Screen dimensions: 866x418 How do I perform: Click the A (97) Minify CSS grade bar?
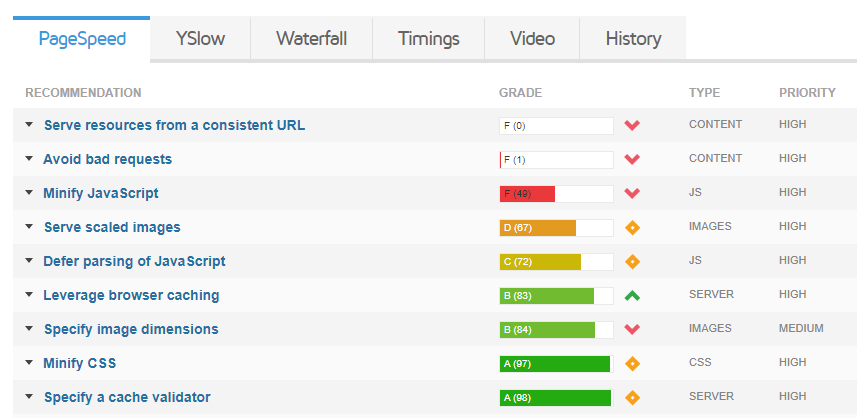[x=556, y=363]
